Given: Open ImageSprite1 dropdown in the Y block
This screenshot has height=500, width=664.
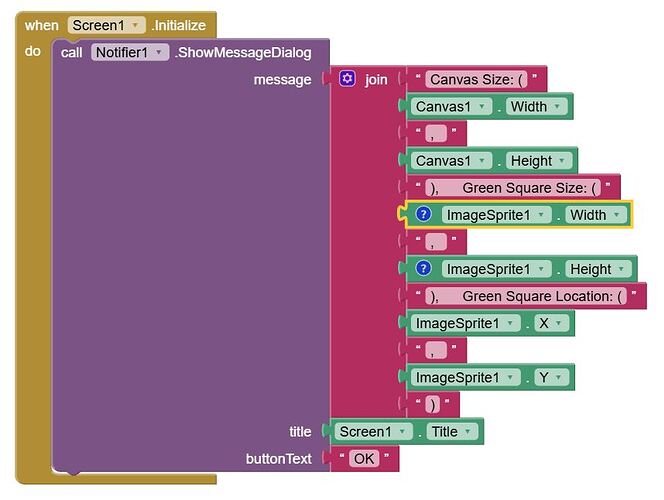Looking at the screenshot, I should pos(465,378).
